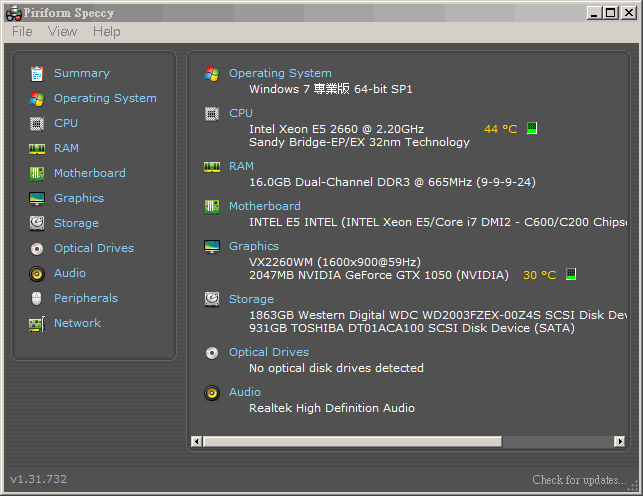Click Check for updates link
This screenshot has width=643, height=496.
(x=579, y=480)
